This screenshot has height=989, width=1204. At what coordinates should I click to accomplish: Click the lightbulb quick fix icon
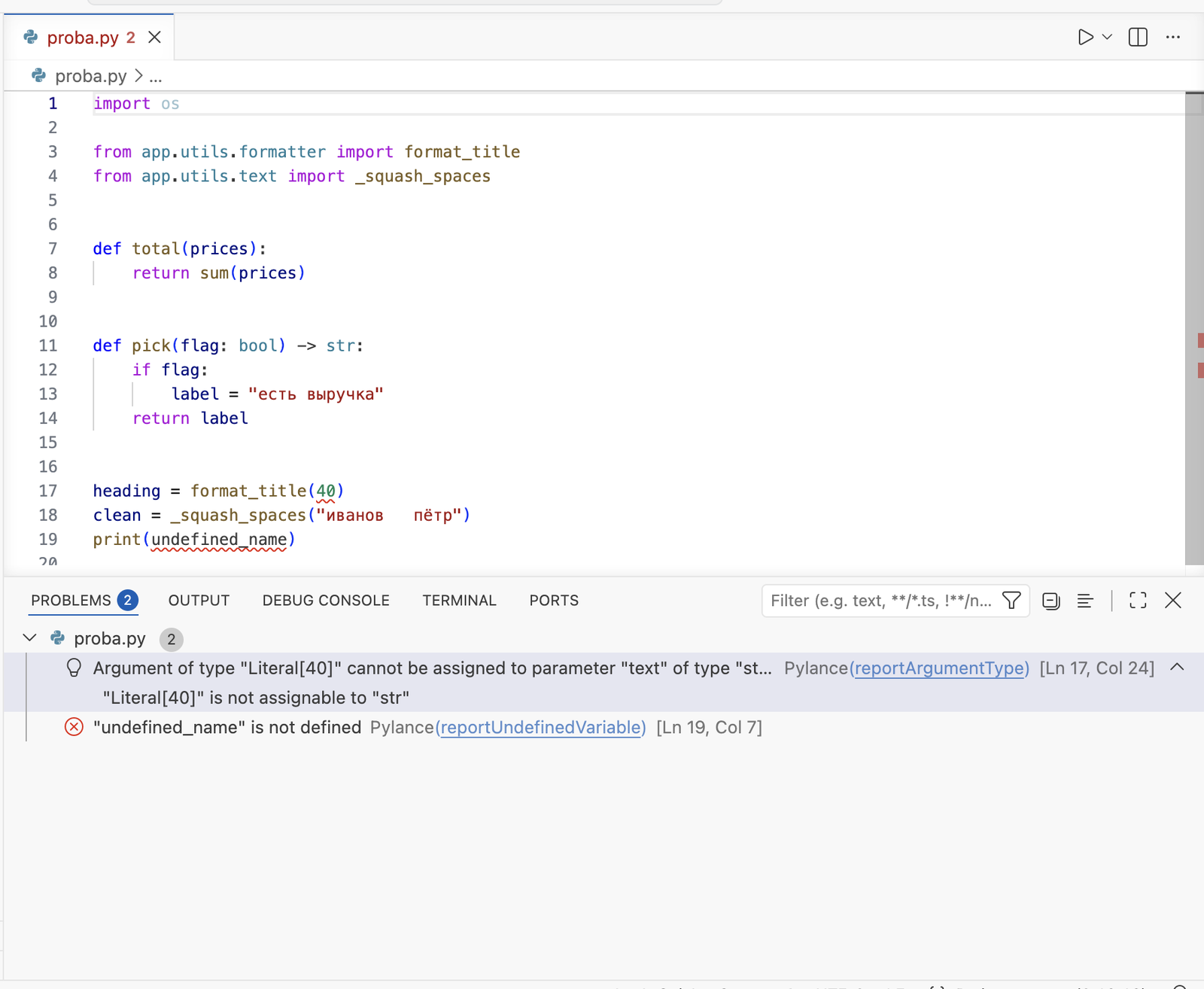[x=74, y=668]
